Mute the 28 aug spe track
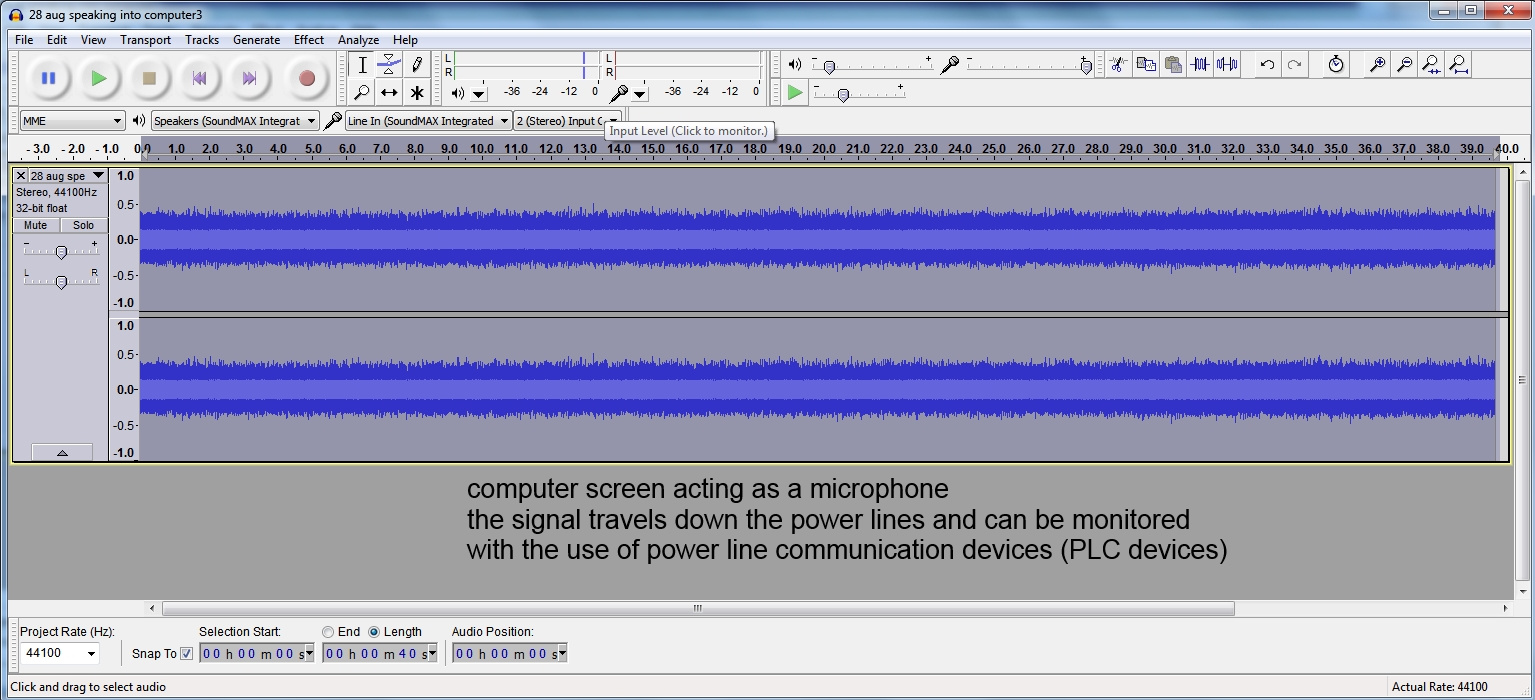 click(x=36, y=225)
